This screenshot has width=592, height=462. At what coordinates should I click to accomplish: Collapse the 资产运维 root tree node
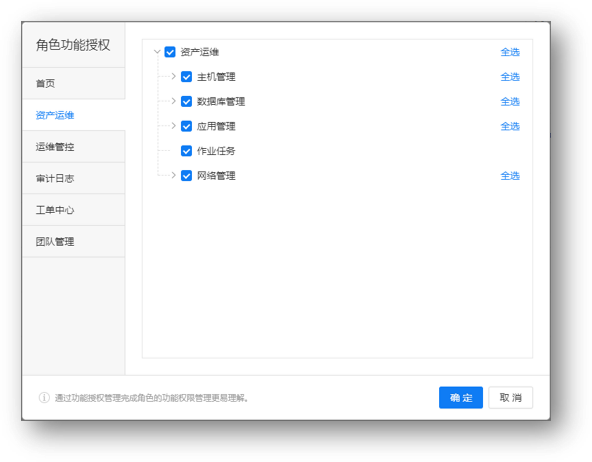coord(157,52)
